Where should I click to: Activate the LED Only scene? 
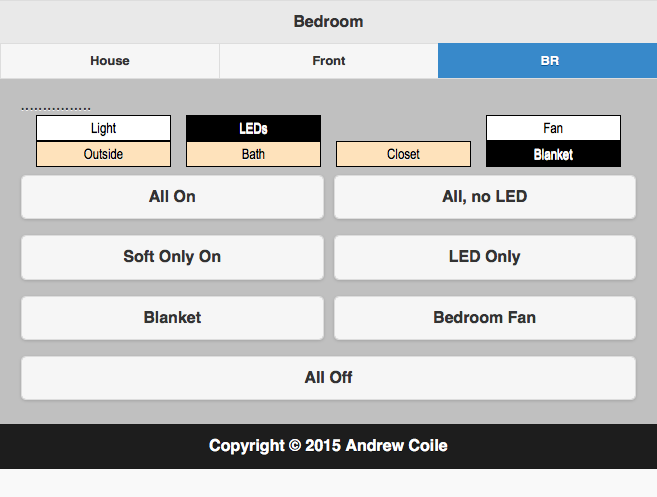pyautogui.click(x=484, y=257)
